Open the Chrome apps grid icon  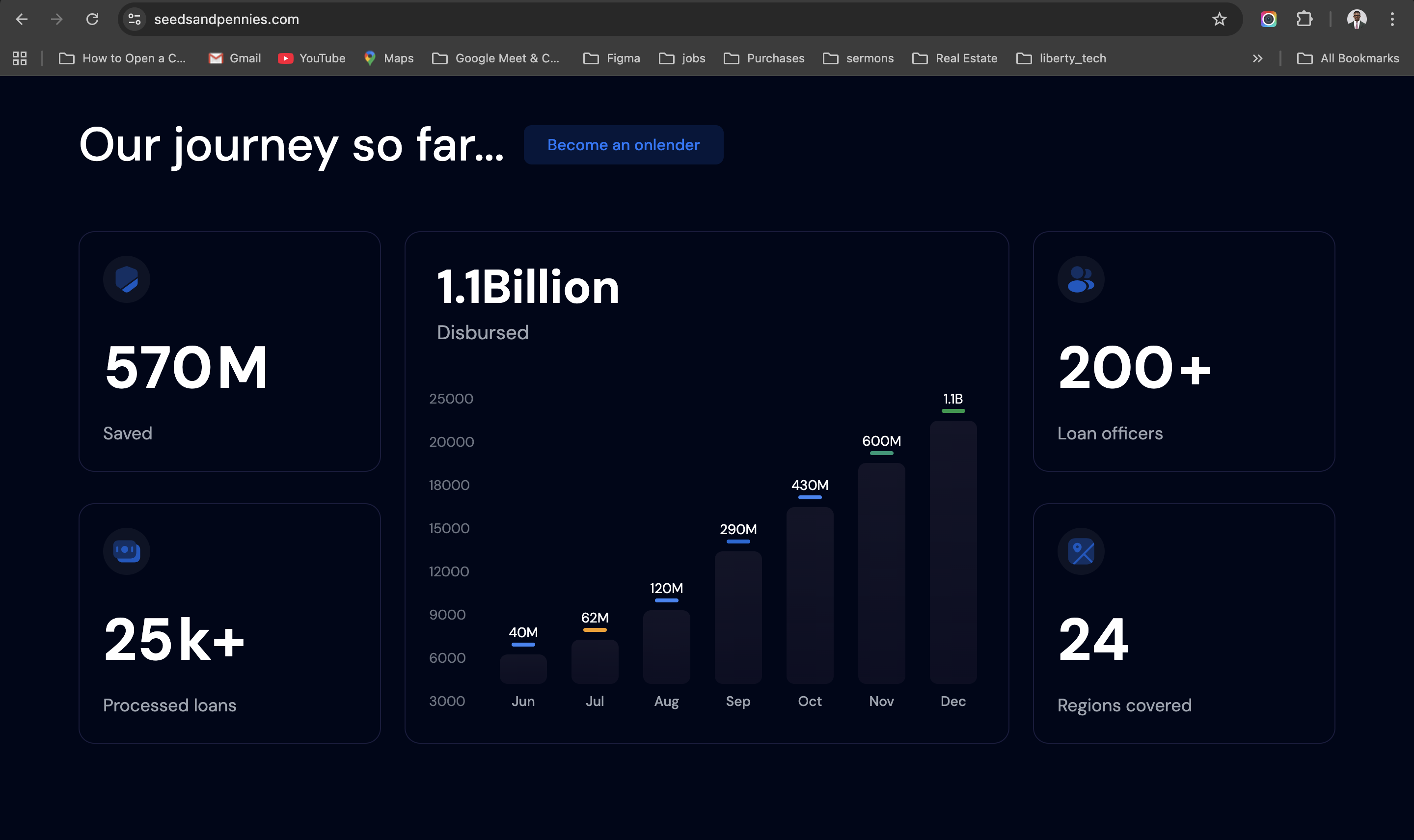[x=20, y=58]
